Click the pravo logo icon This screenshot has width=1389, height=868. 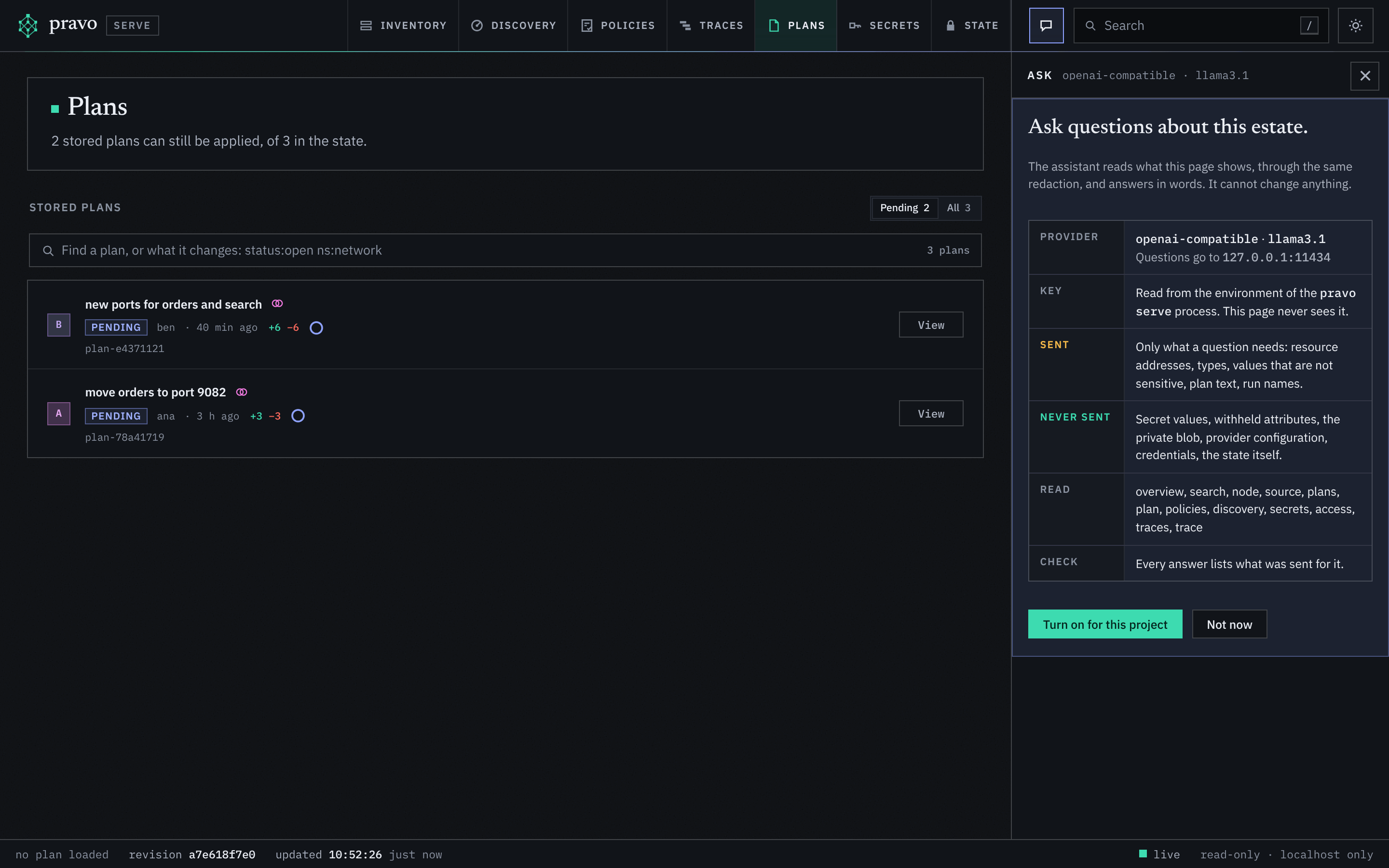[x=27, y=25]
